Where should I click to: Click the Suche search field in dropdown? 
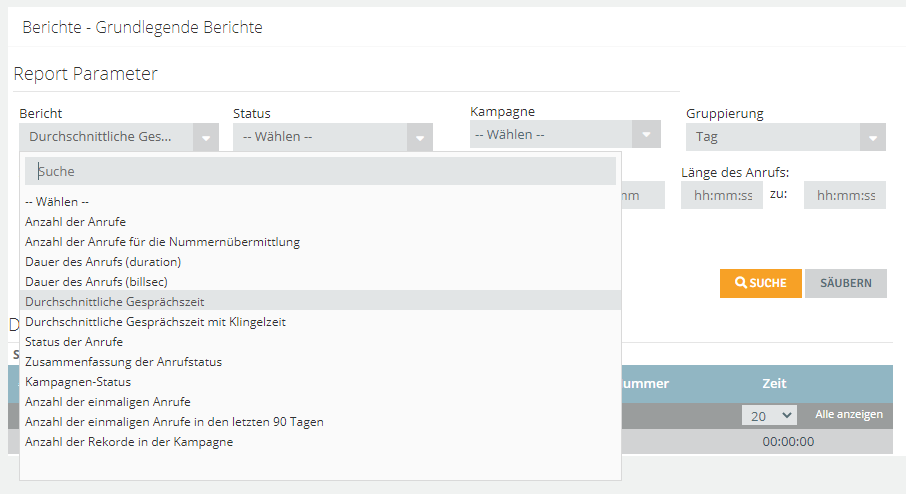tap(320, 172)
